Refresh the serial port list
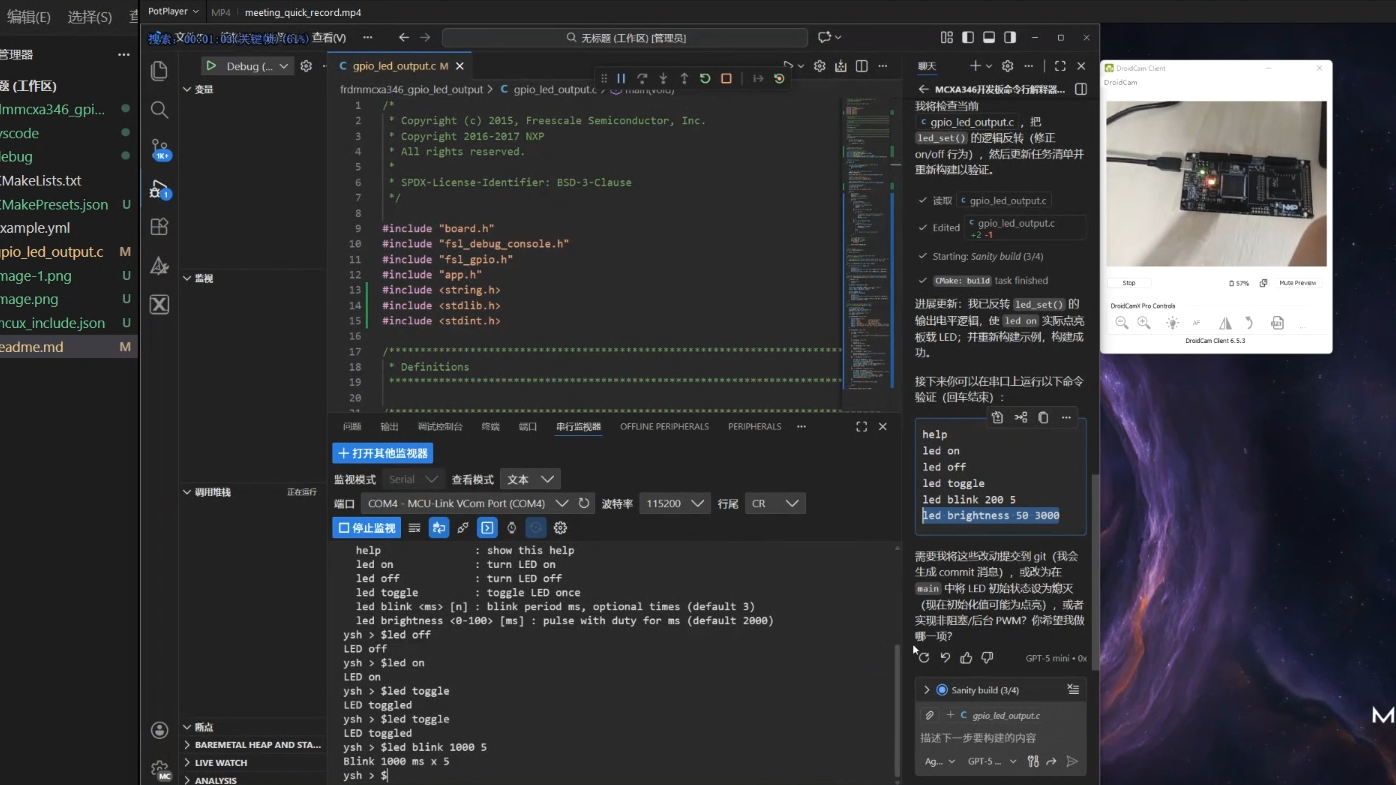1396x785 pixels. (x=584, y=503)
